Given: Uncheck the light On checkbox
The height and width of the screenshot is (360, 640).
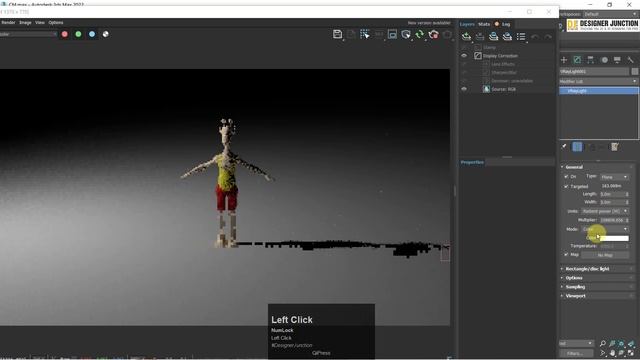Looking at the screenshot, I should [566, 176].
